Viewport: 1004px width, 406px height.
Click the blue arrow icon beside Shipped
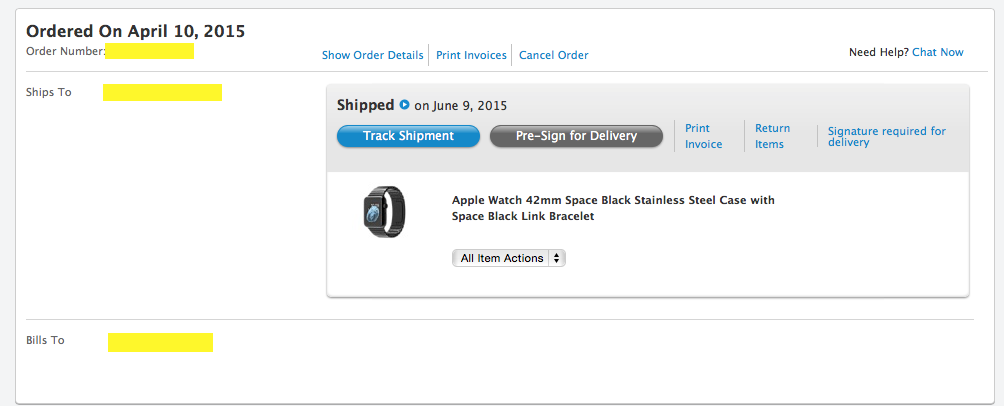point(404,105)
